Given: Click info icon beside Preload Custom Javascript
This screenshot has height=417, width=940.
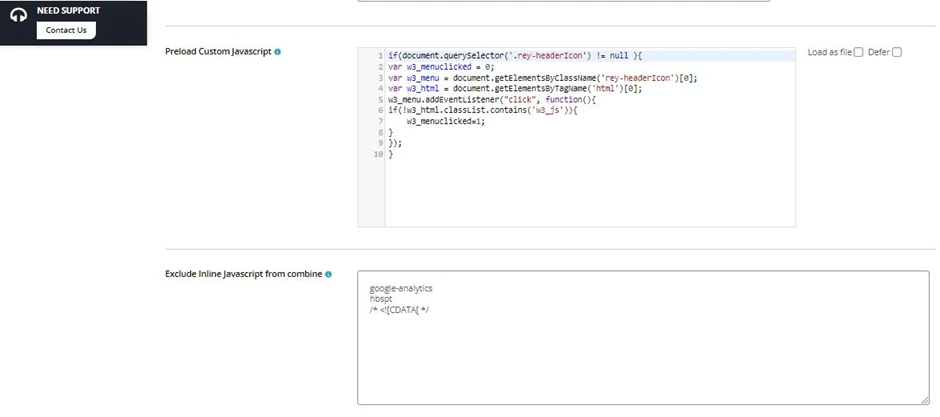Looking at the screenshot, I should 277,51.
